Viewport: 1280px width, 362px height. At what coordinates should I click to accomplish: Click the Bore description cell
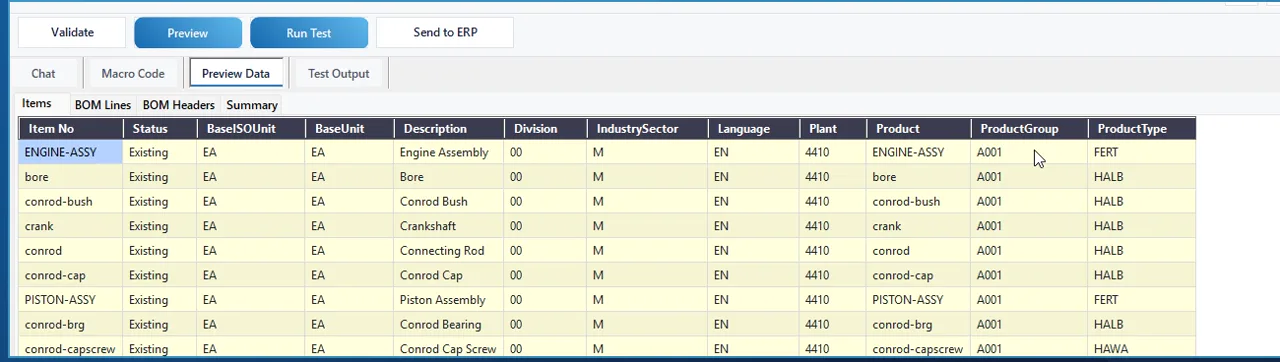coord(449,177)
